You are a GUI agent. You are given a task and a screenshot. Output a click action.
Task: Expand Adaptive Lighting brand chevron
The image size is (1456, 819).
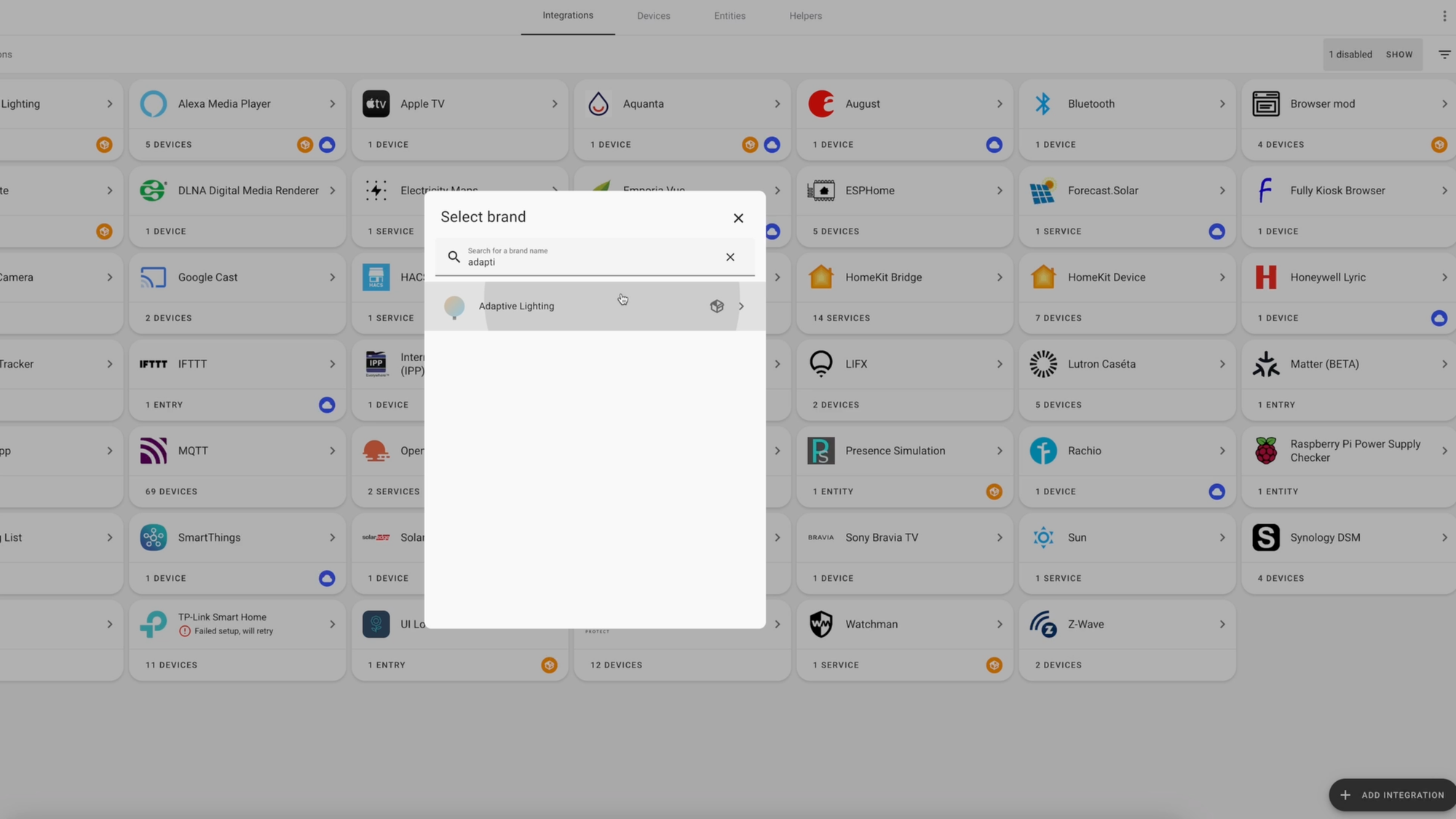click(741, 306)
